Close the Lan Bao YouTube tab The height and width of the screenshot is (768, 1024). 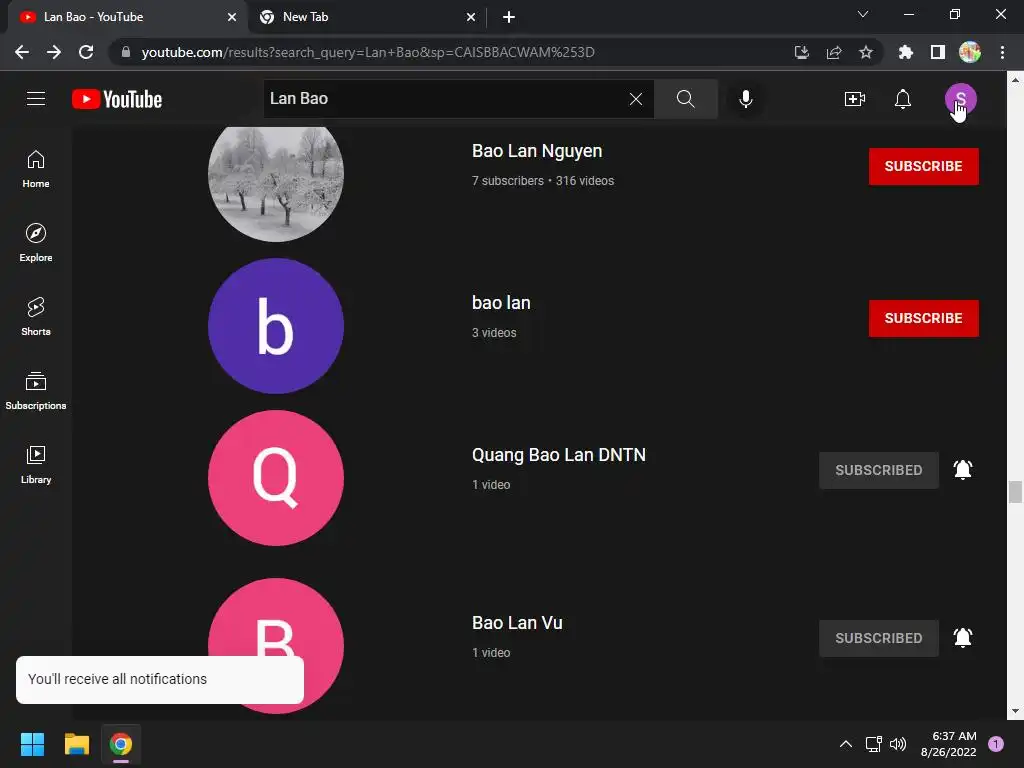(232, 17)
